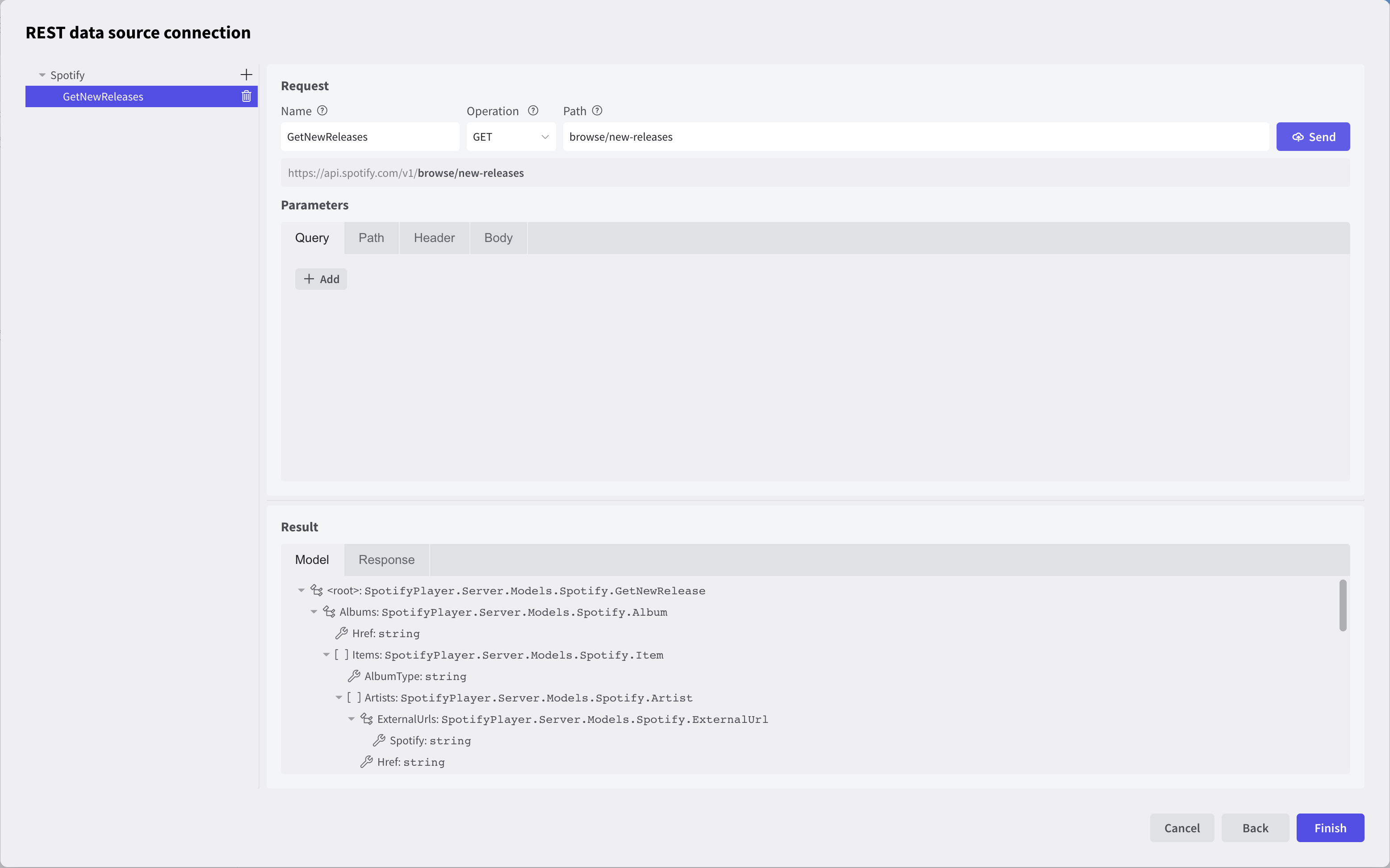Image resolution: width=1390 pixels, height=868 pixels.
Task: Select the Items SpotifyPlayer.Server.Models.Spotify.Item row
Action: click(507, 655)
